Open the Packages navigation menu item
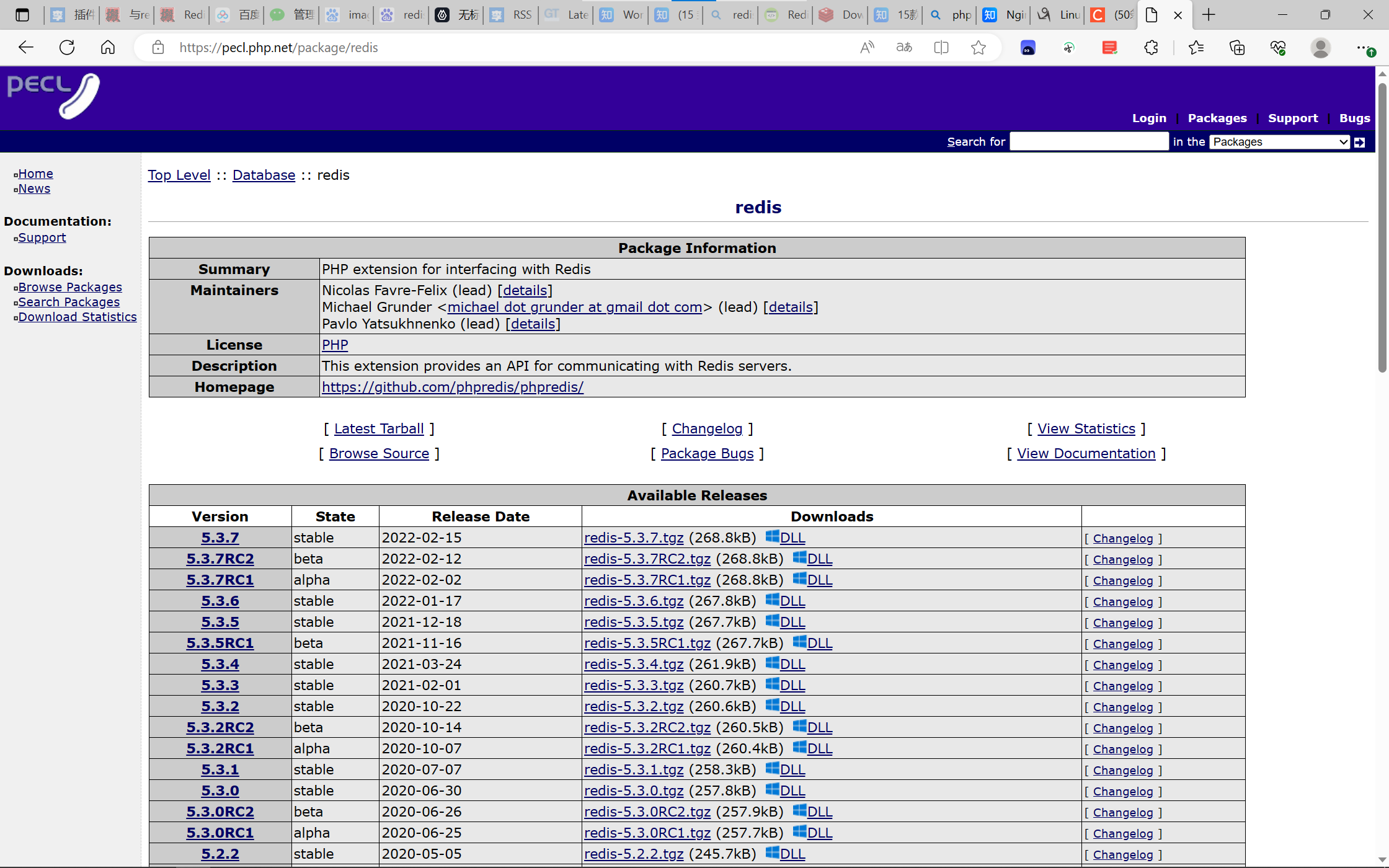 [1217, 118]
